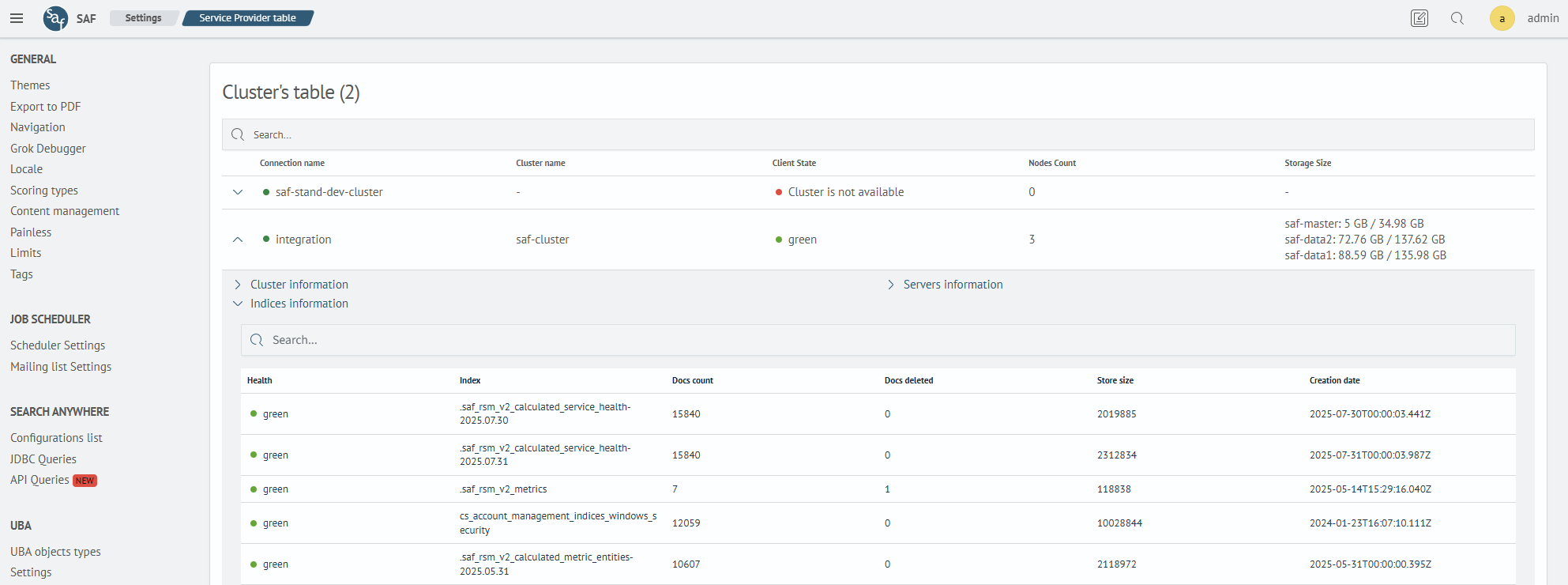This screenshot has width=1568, height=585.
Task: Open the edit notes icon in header
Action: (1419, 18)
